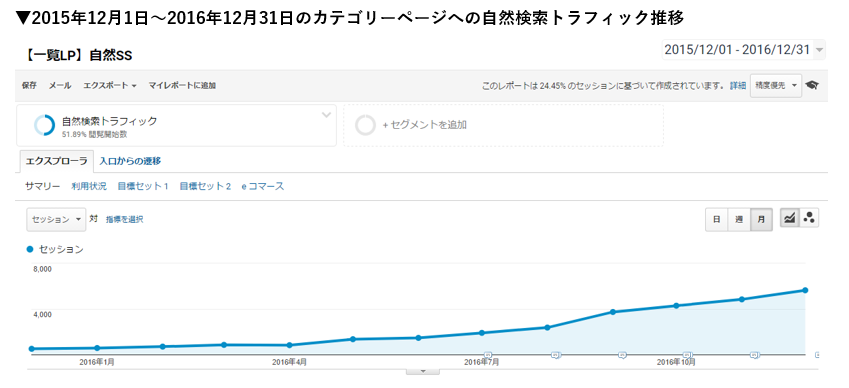The height and width of the screenshot is (388, 849).
Task: Select the e コマース sub-tab
Action: tap(263, 186)
